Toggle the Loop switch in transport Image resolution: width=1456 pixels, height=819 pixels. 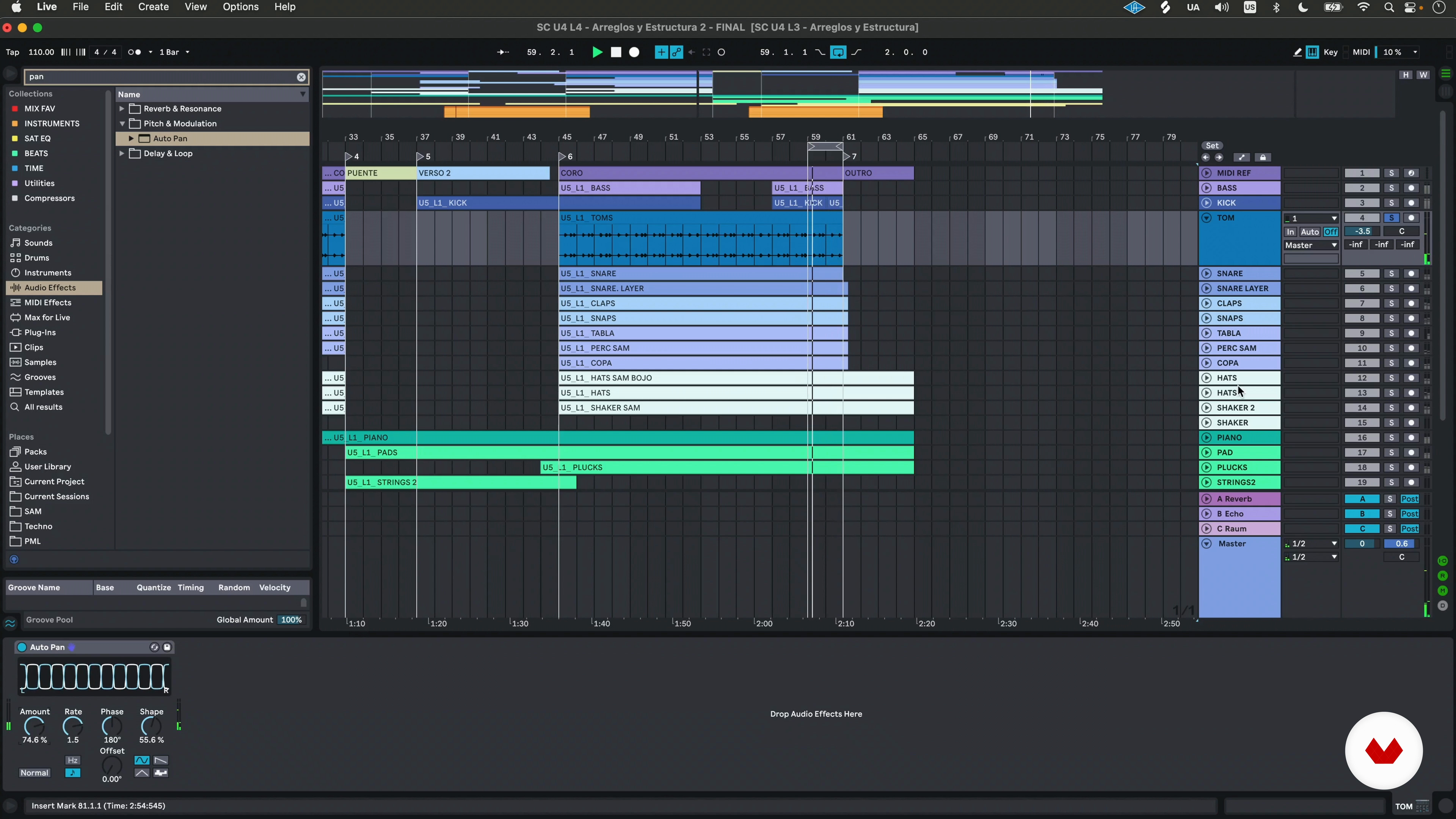tap(838, 52)
